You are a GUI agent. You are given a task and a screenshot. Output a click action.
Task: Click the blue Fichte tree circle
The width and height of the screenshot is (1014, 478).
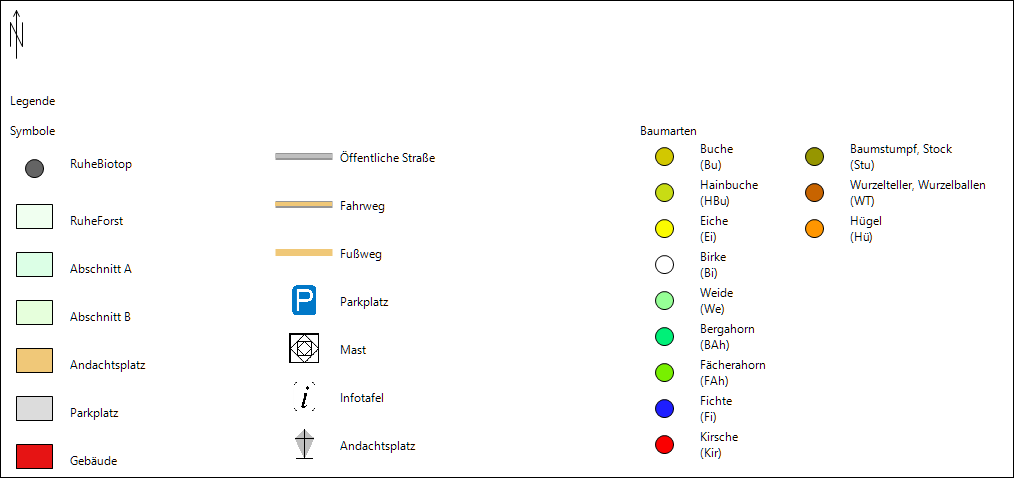point(664,408)
